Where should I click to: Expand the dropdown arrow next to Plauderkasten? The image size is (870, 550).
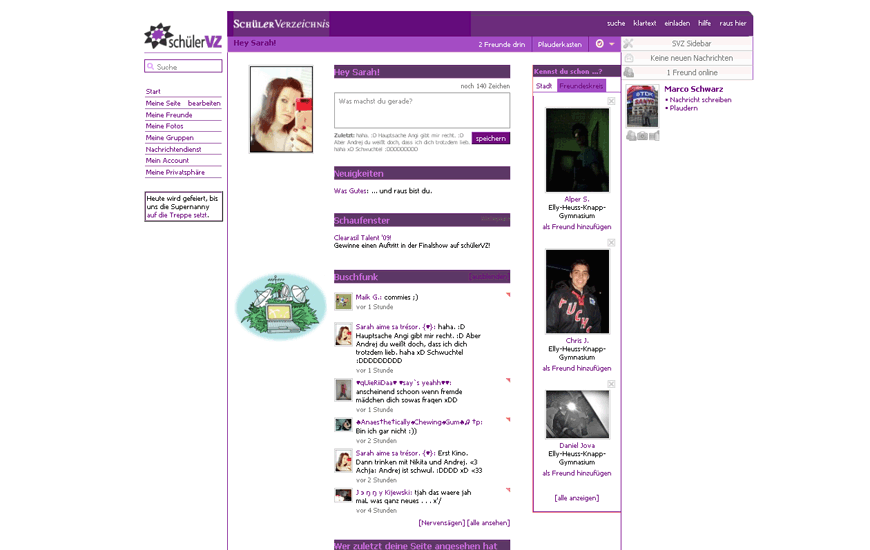(x=611, y=44)
